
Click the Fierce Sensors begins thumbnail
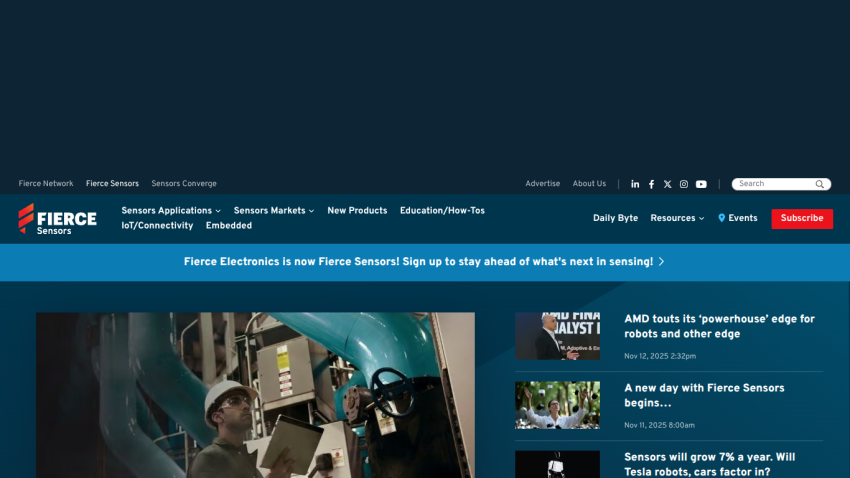tap(557, 405)
